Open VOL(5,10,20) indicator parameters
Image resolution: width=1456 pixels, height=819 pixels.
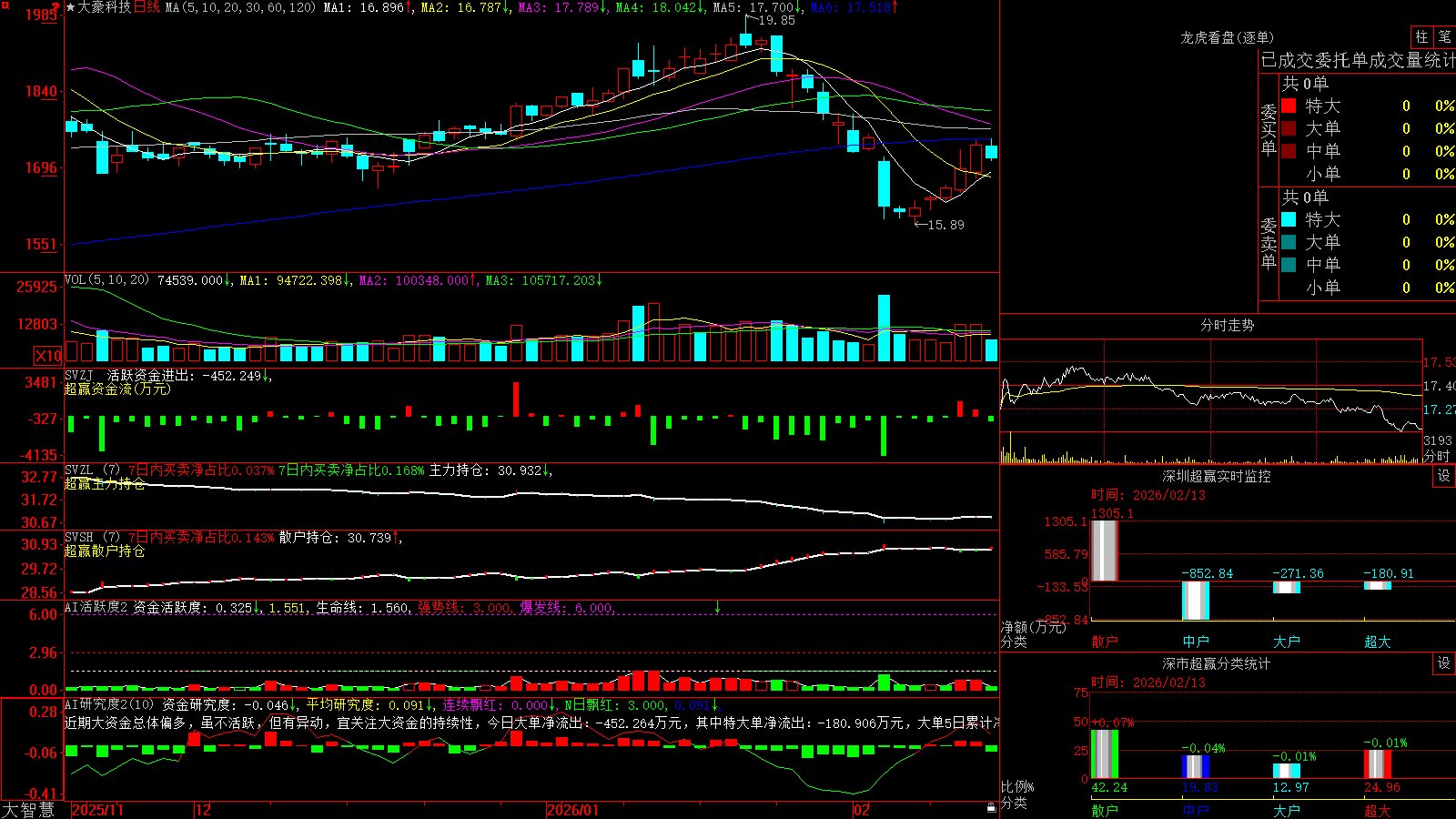106,280
